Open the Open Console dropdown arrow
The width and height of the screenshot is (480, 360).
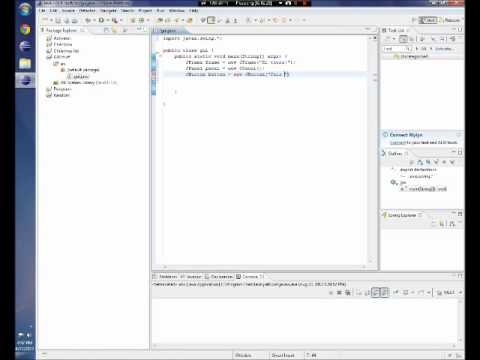pos(430,293)
